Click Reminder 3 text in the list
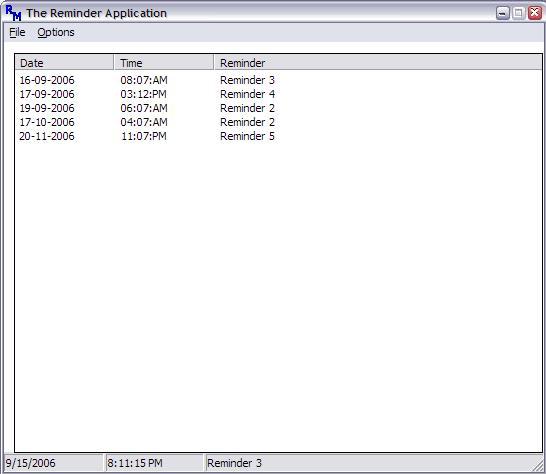 [x=247, y=80]
